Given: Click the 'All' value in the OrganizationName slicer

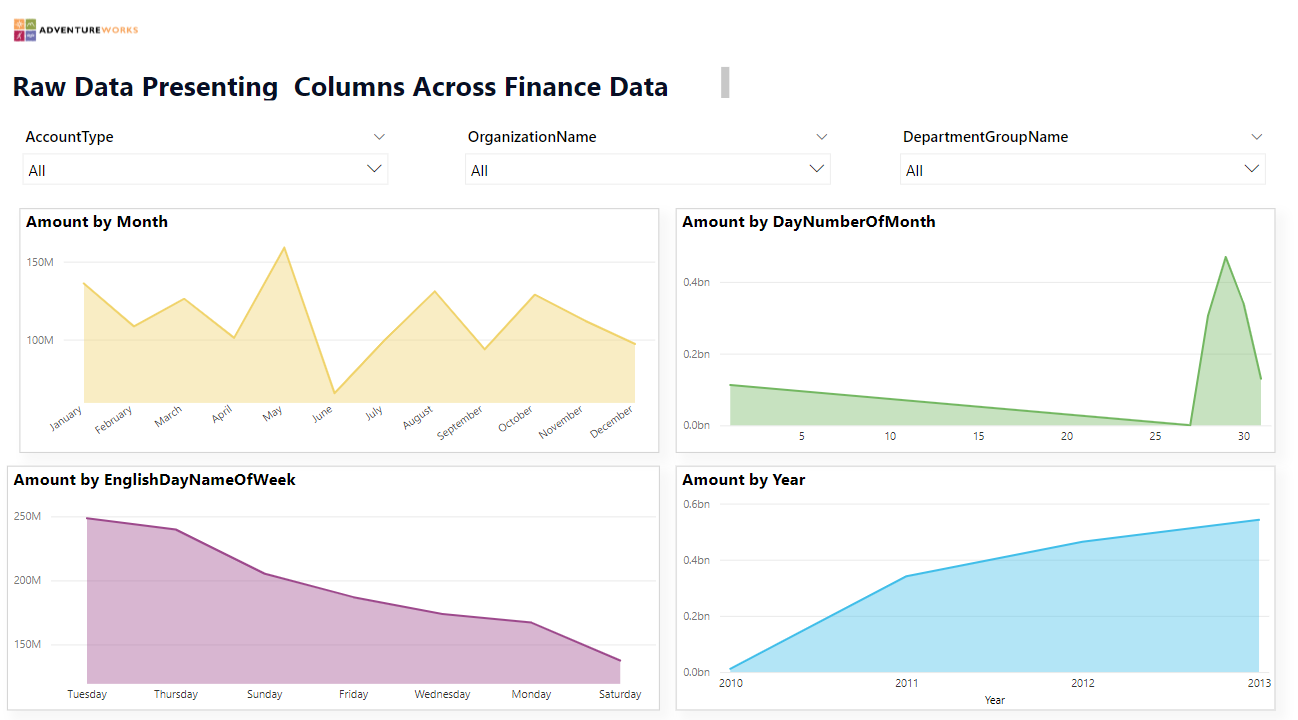Looking at the screenshot, I should (478, 170).
